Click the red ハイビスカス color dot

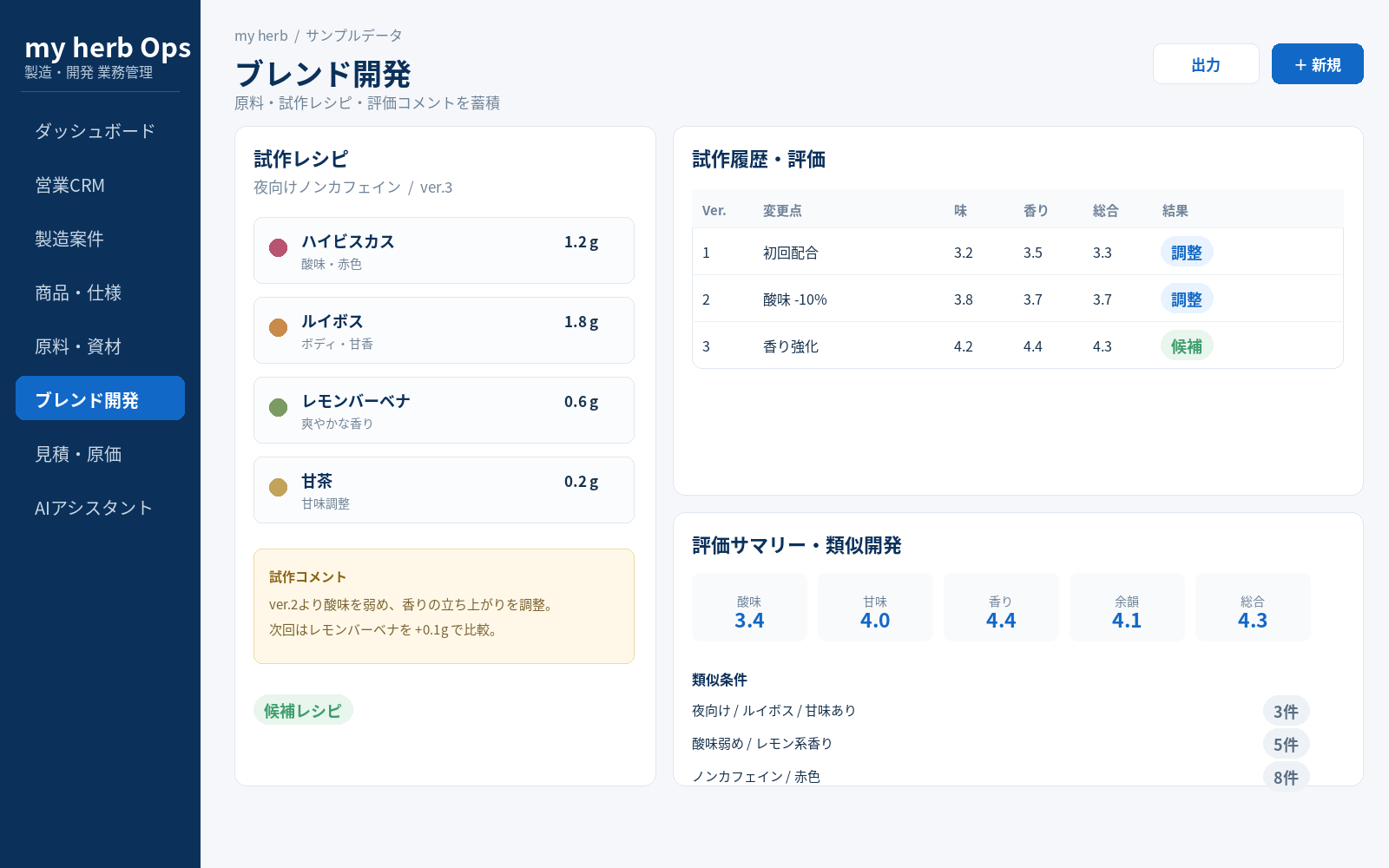(x=278, y=248)
